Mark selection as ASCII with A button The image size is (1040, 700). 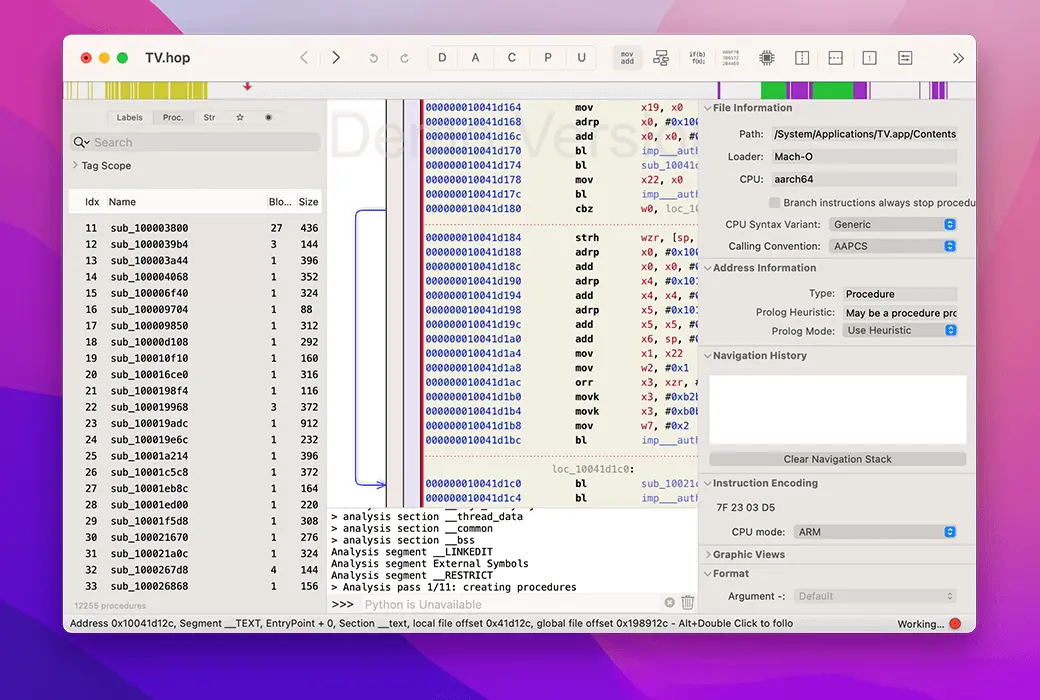tap(476, 58)
